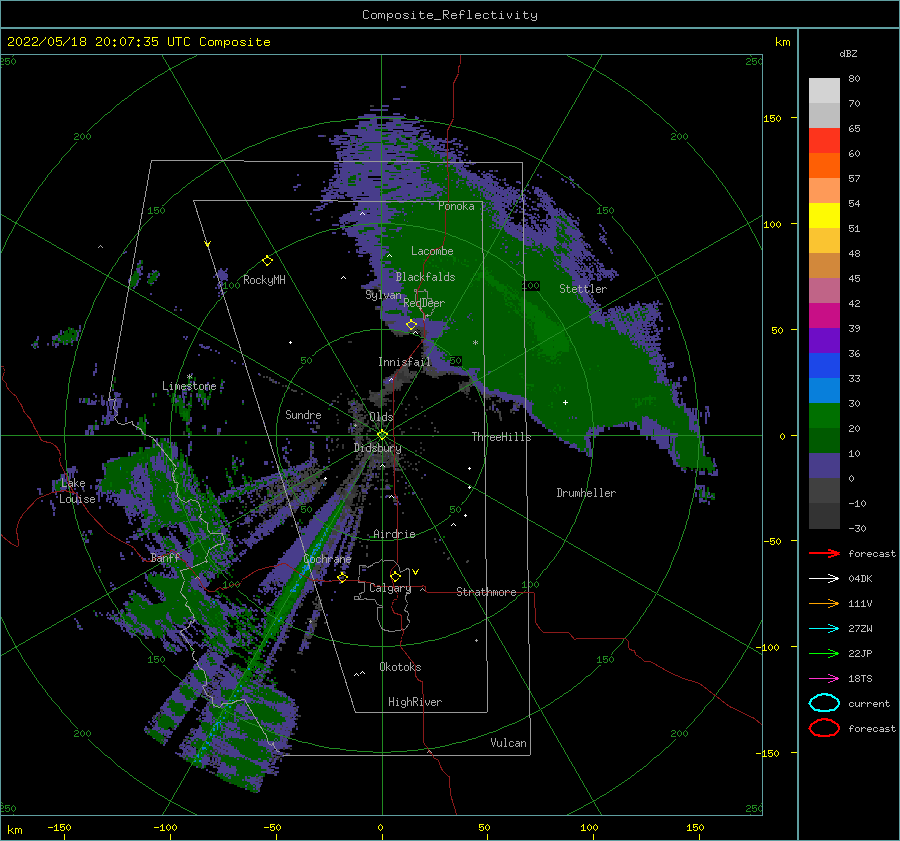The width and height of the screenshot is (900, 841).
Task: Select the red 65 dBZ color swatch
Action: pos(824,140)
